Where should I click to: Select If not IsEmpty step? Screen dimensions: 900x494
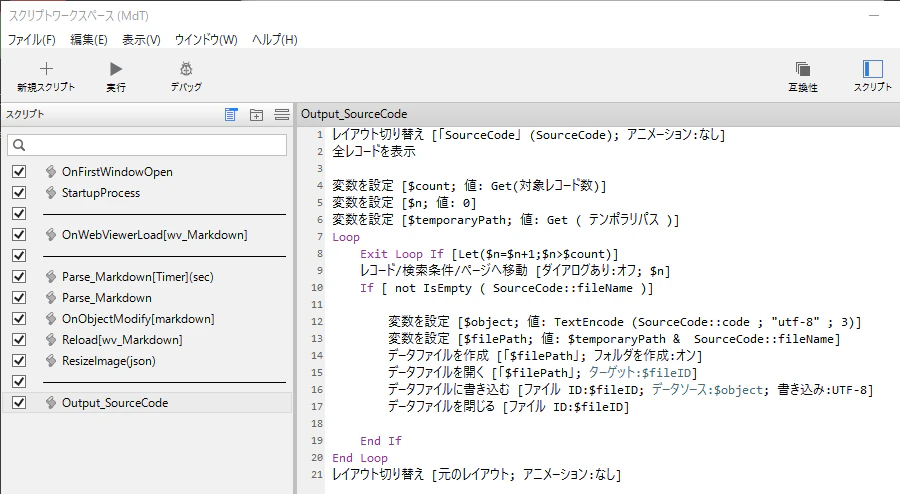tap(507, 288)
